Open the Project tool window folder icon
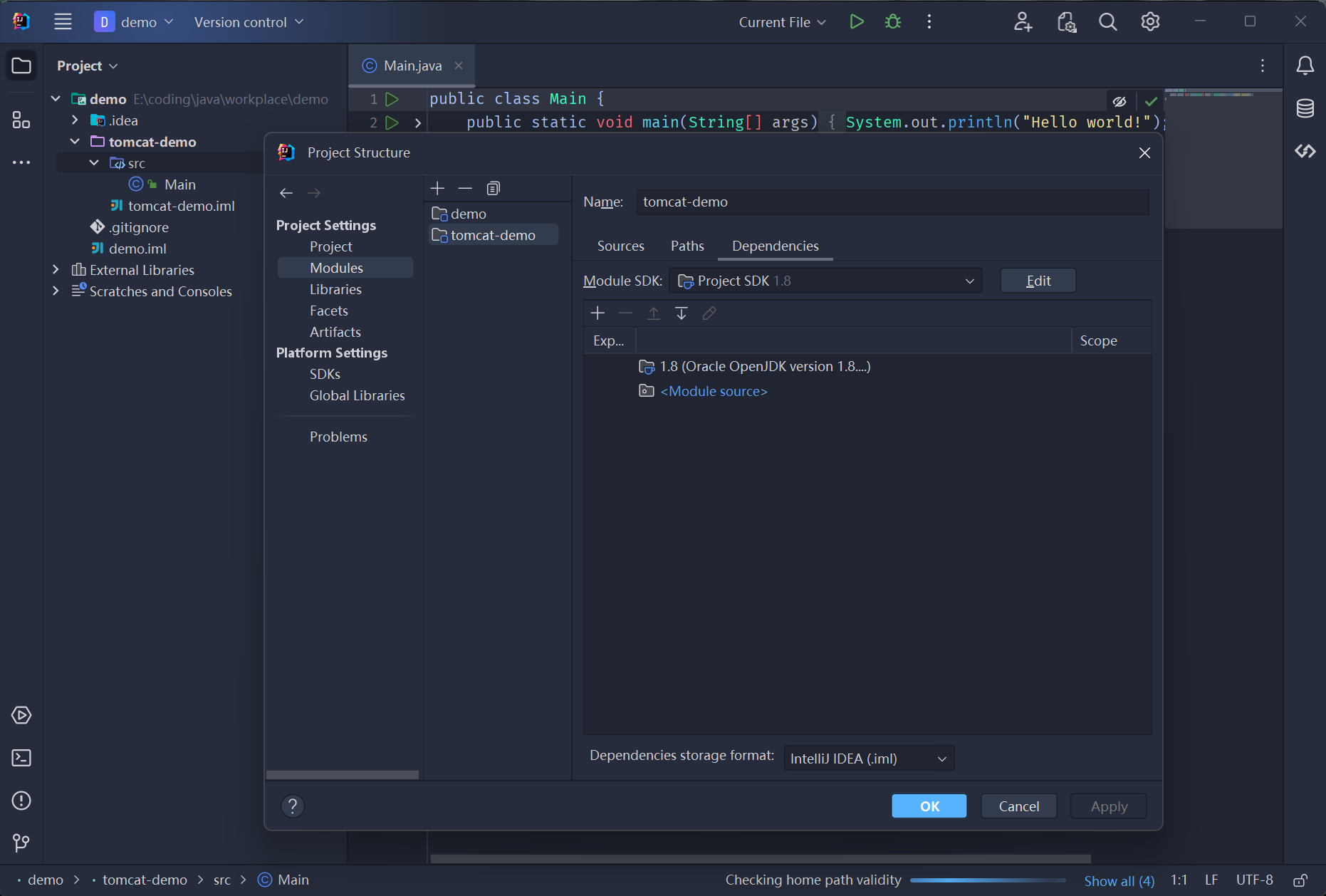Viewport: 1326px width, 896px height. (21, 66)
